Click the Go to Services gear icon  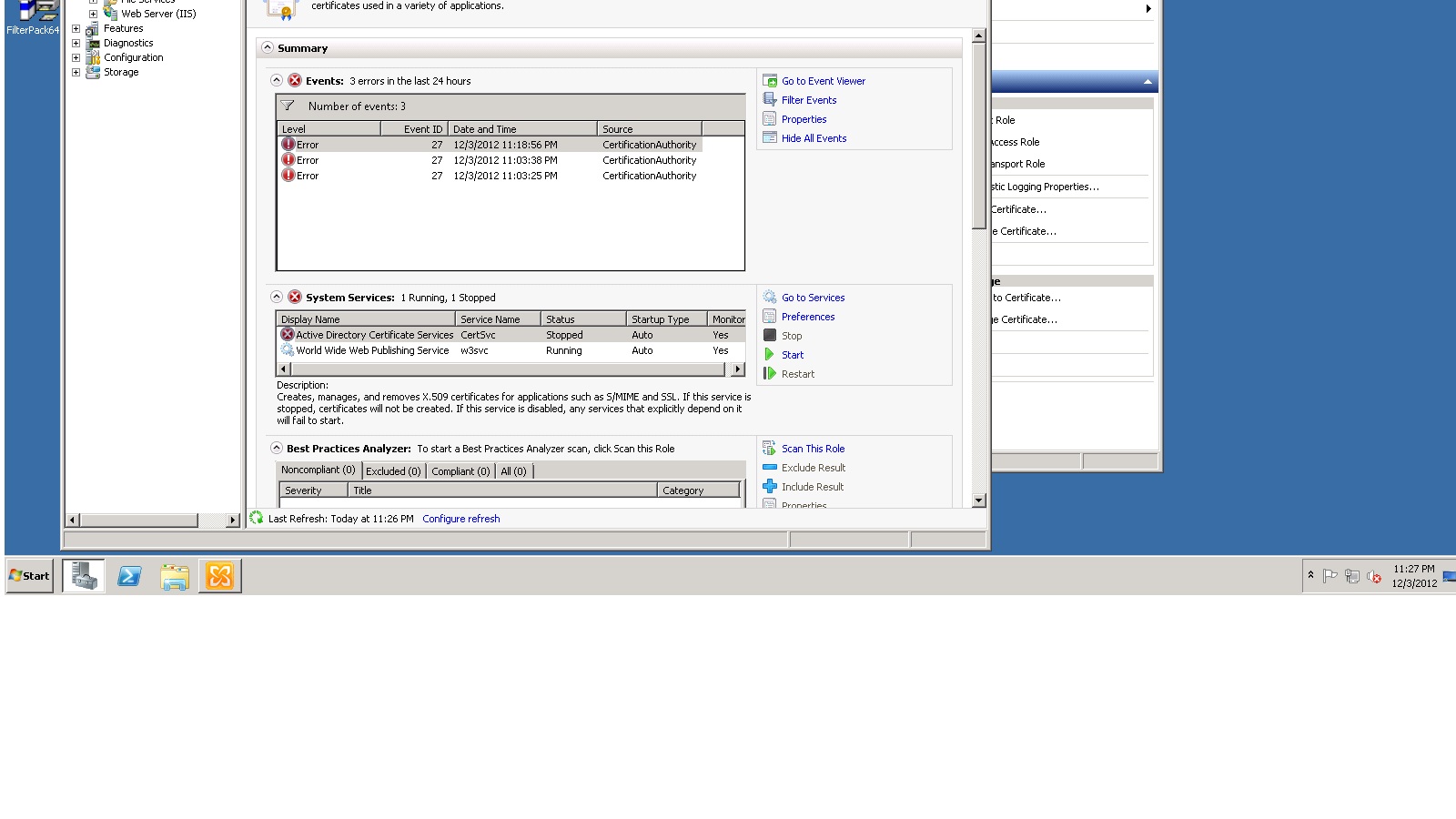[x=770, y=298]
